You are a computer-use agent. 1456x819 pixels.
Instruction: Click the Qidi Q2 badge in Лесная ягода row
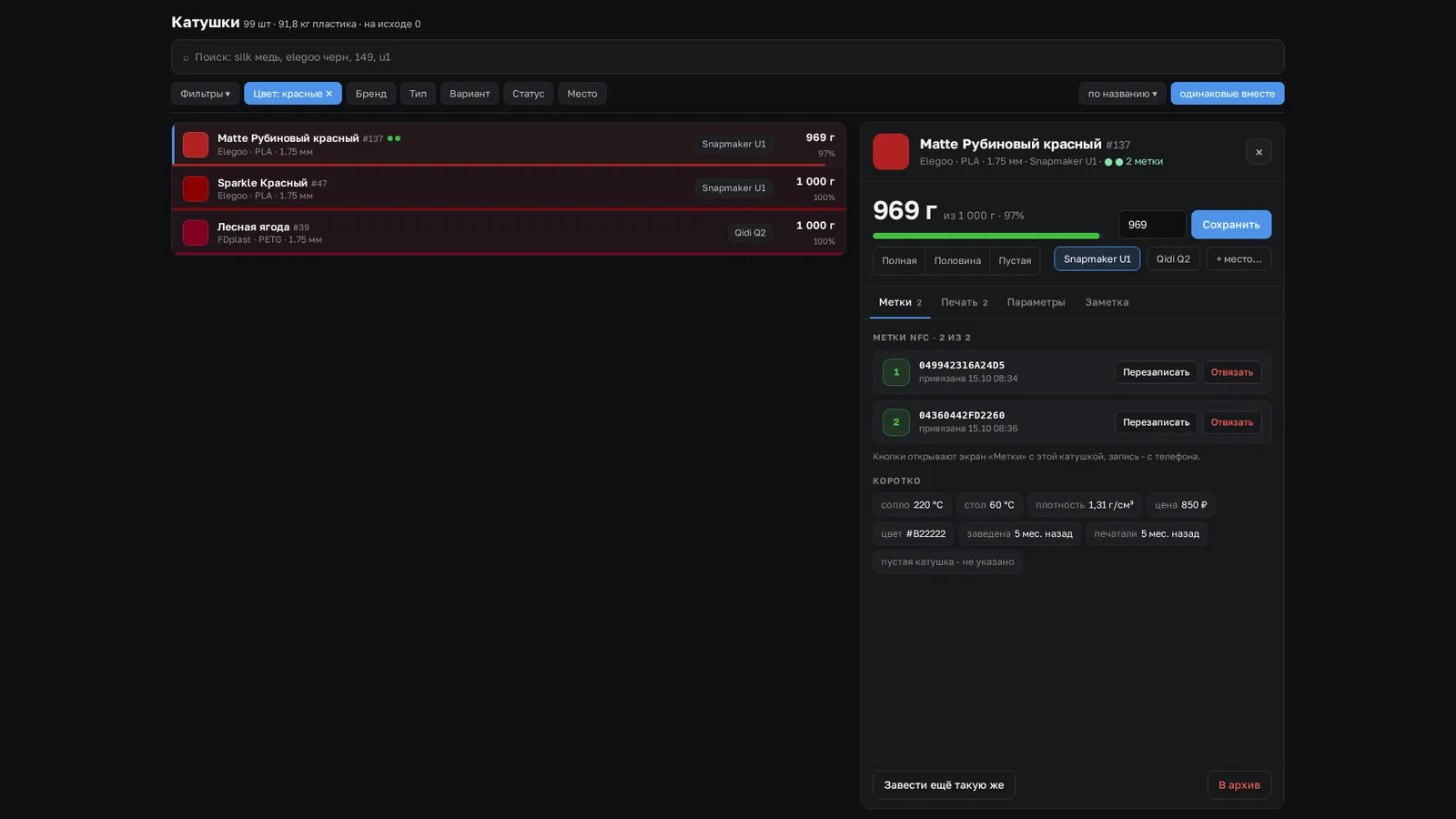click(x=750, y=233)
